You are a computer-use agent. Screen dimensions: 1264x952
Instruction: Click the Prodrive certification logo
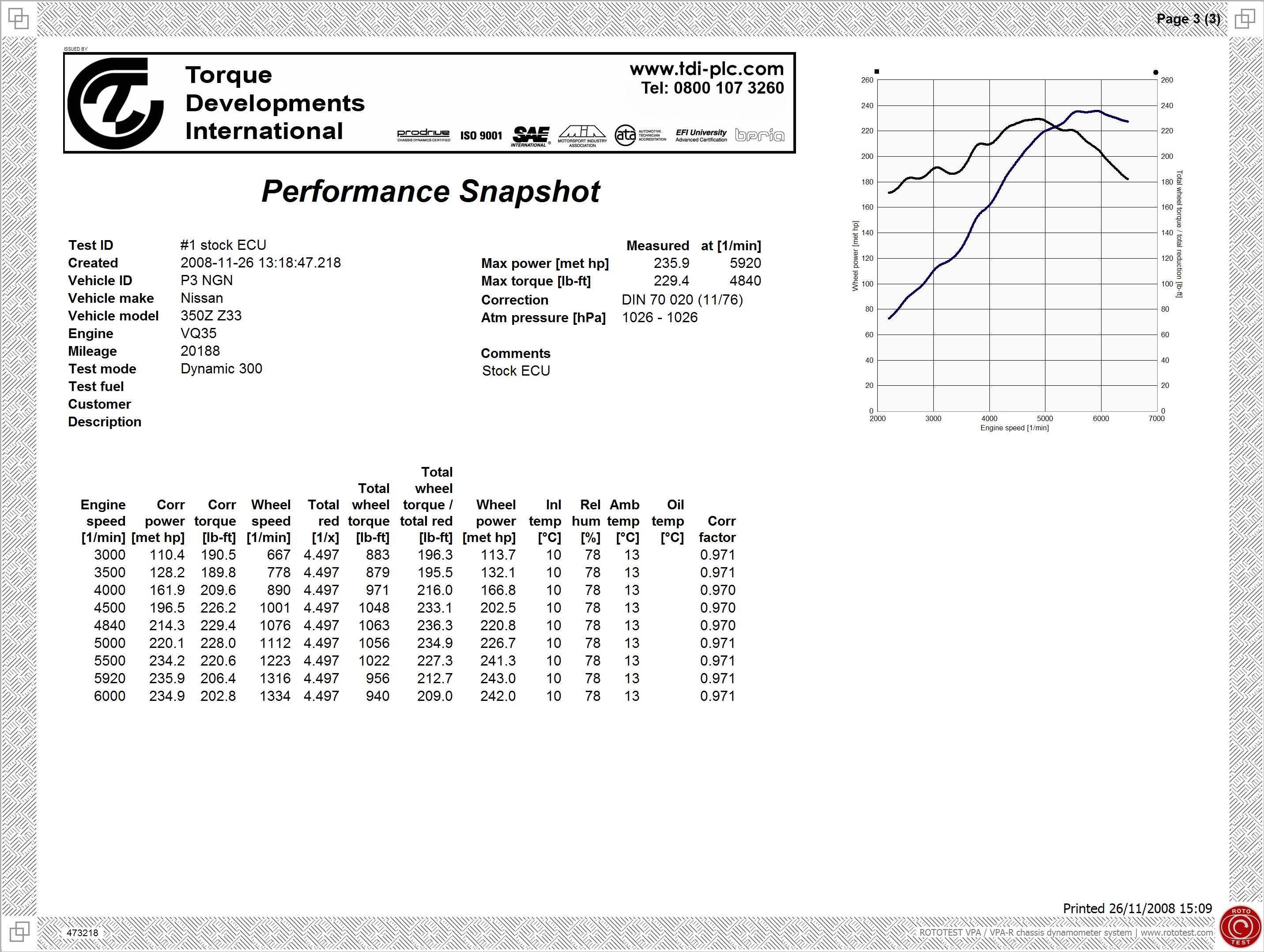coord(423,135)
